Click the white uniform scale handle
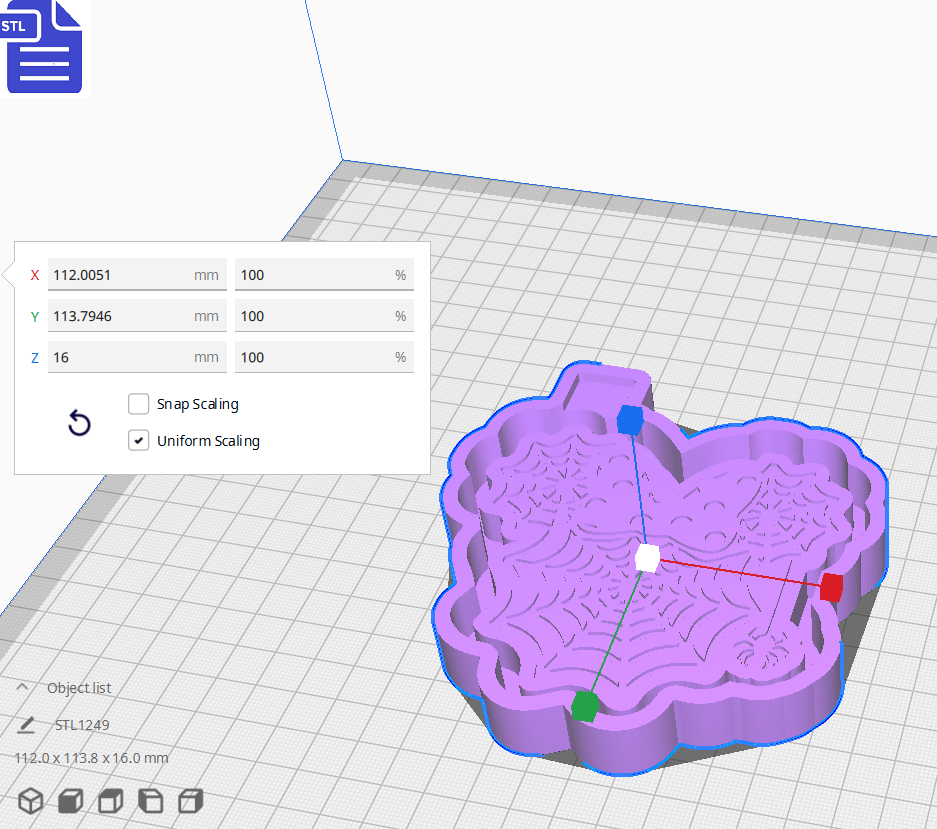 [x=646, y=559]
